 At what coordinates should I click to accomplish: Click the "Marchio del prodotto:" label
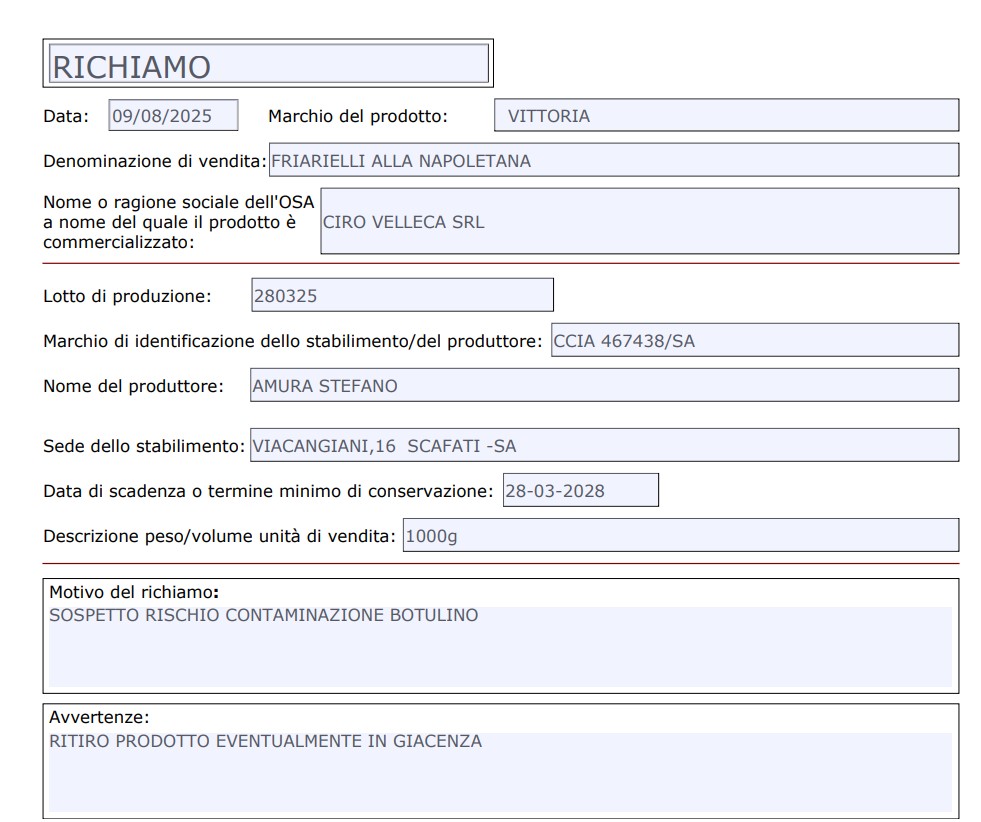click(x=357, y=116)
